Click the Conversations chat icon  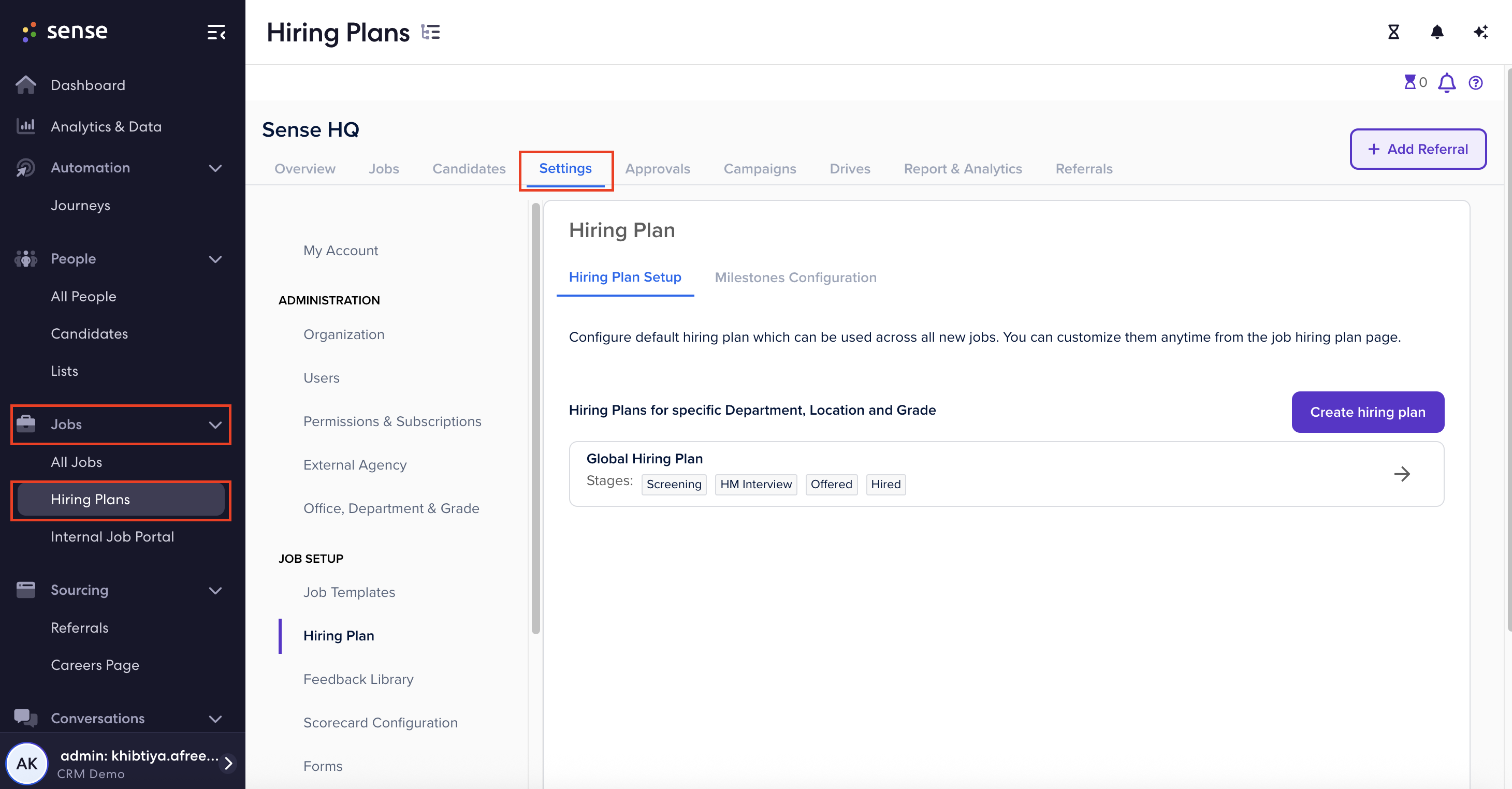pyautogui.click(x=26, y=718)
